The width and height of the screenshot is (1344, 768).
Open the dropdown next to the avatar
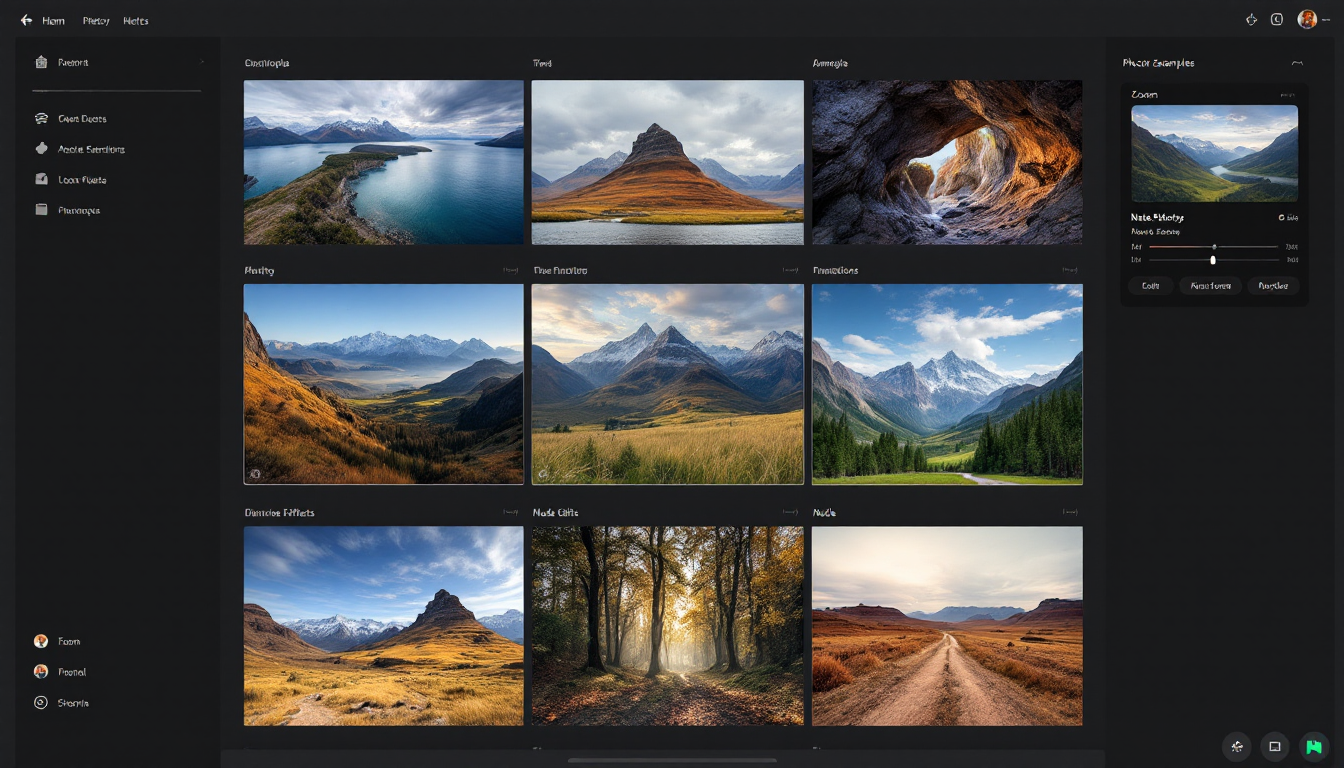[x=1326, y=20]
